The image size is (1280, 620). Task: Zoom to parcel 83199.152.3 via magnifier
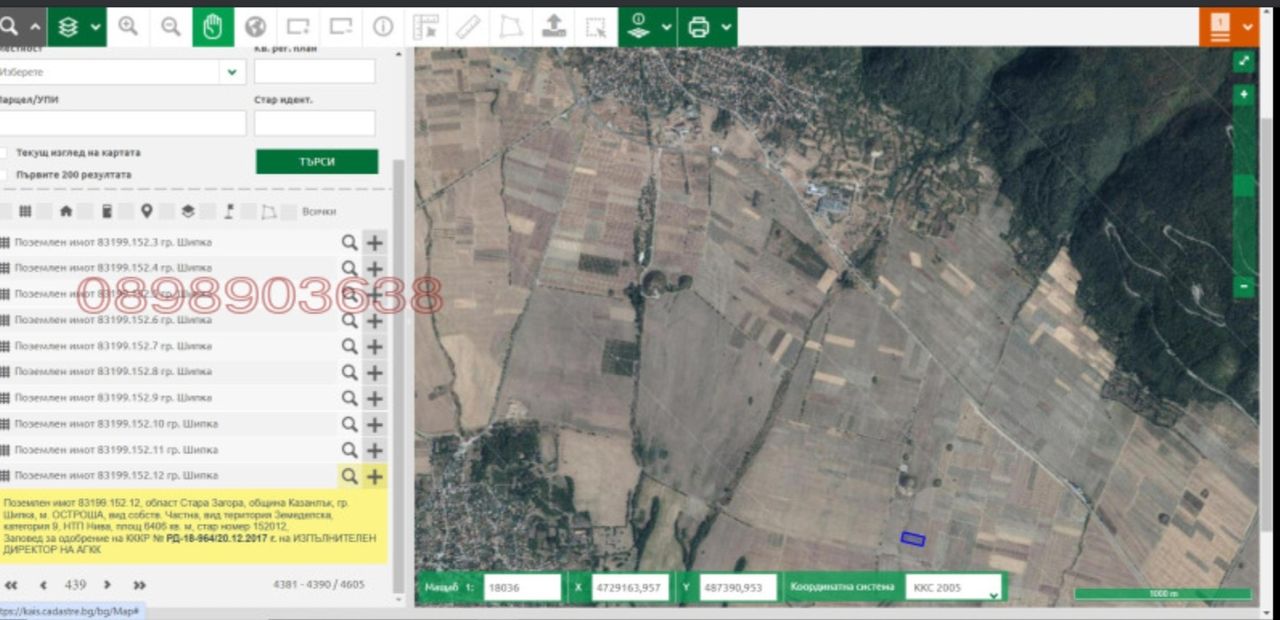(349, 242)
